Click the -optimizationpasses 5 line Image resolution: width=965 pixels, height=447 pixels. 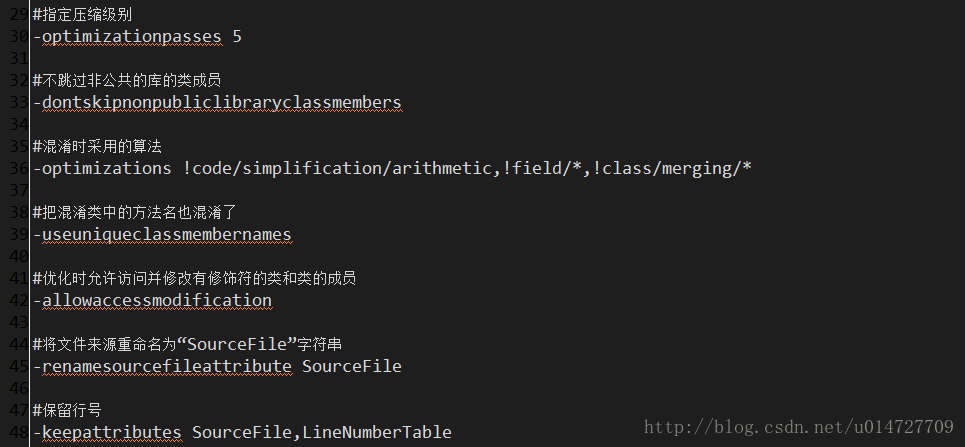[137, 36]
